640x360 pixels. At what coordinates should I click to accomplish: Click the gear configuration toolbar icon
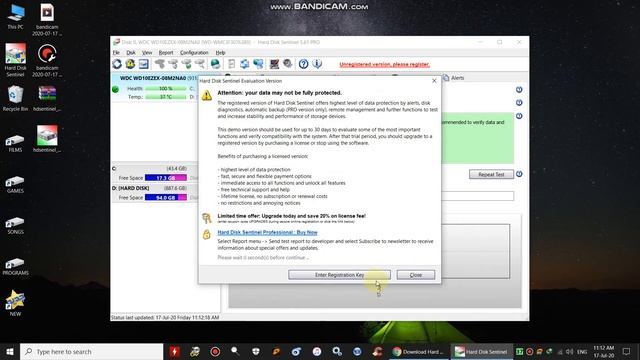click(x=288, y=64)
